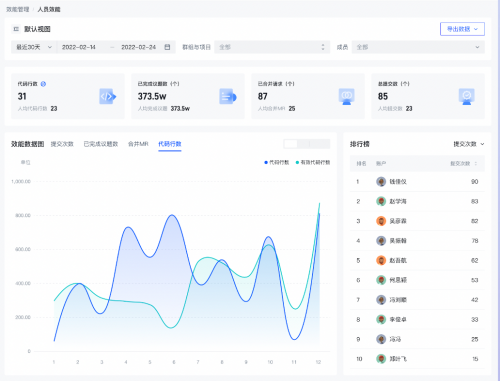Click the sort icon in the 提交次数 column header
500x381 pixels.
point(476,163)
